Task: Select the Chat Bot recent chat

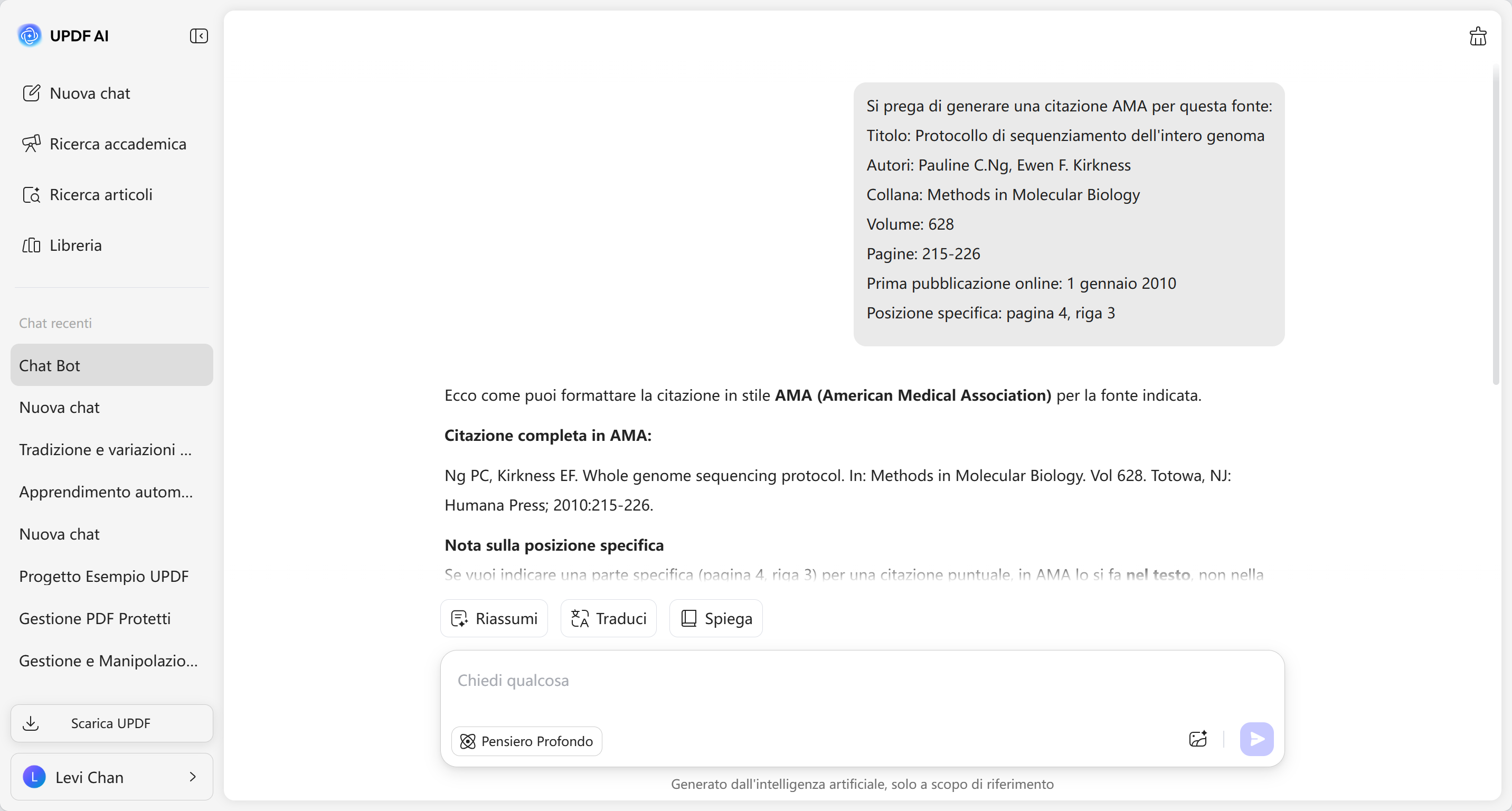Action: coord(111,365)
